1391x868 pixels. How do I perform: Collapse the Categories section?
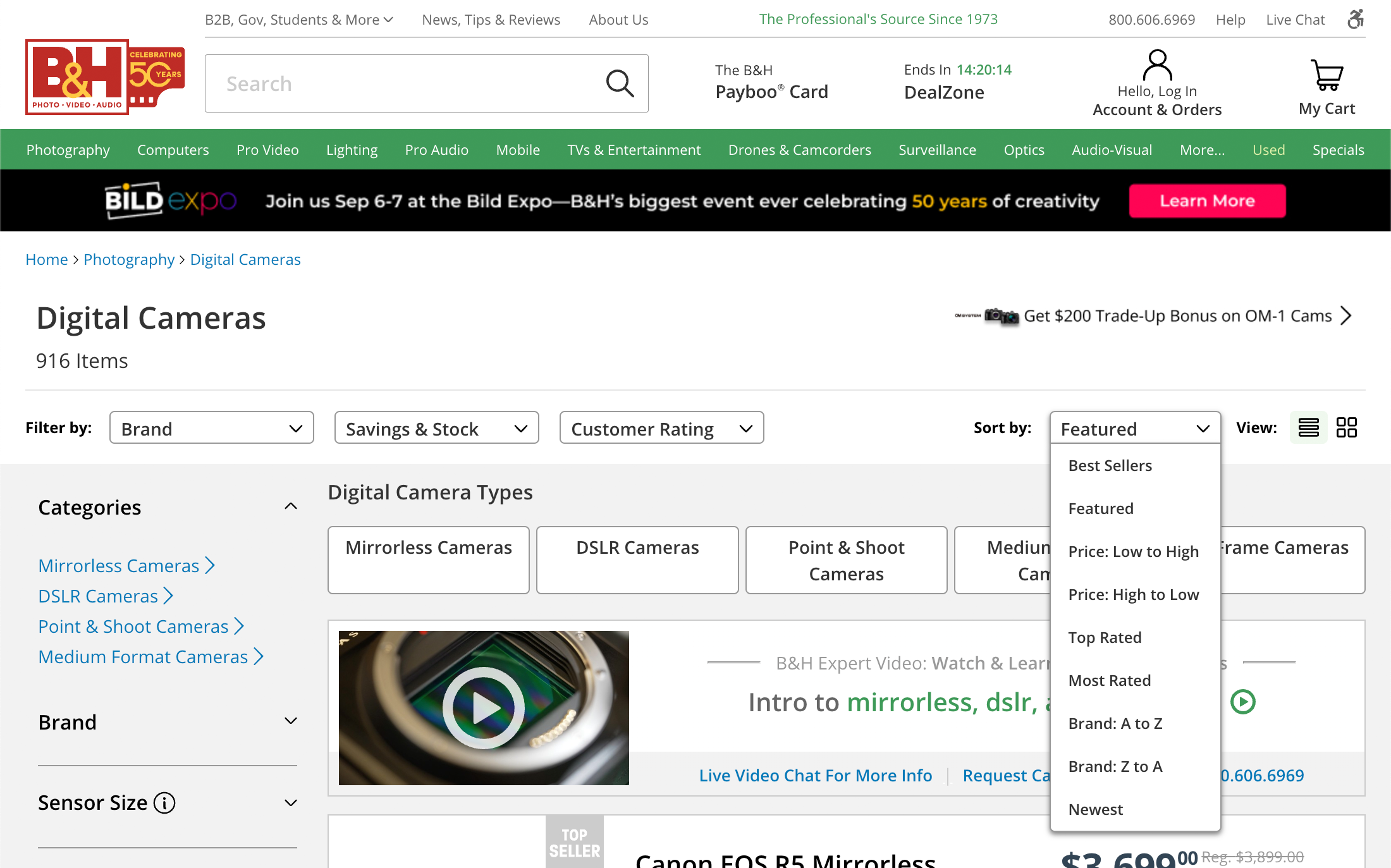click(290, 506)
